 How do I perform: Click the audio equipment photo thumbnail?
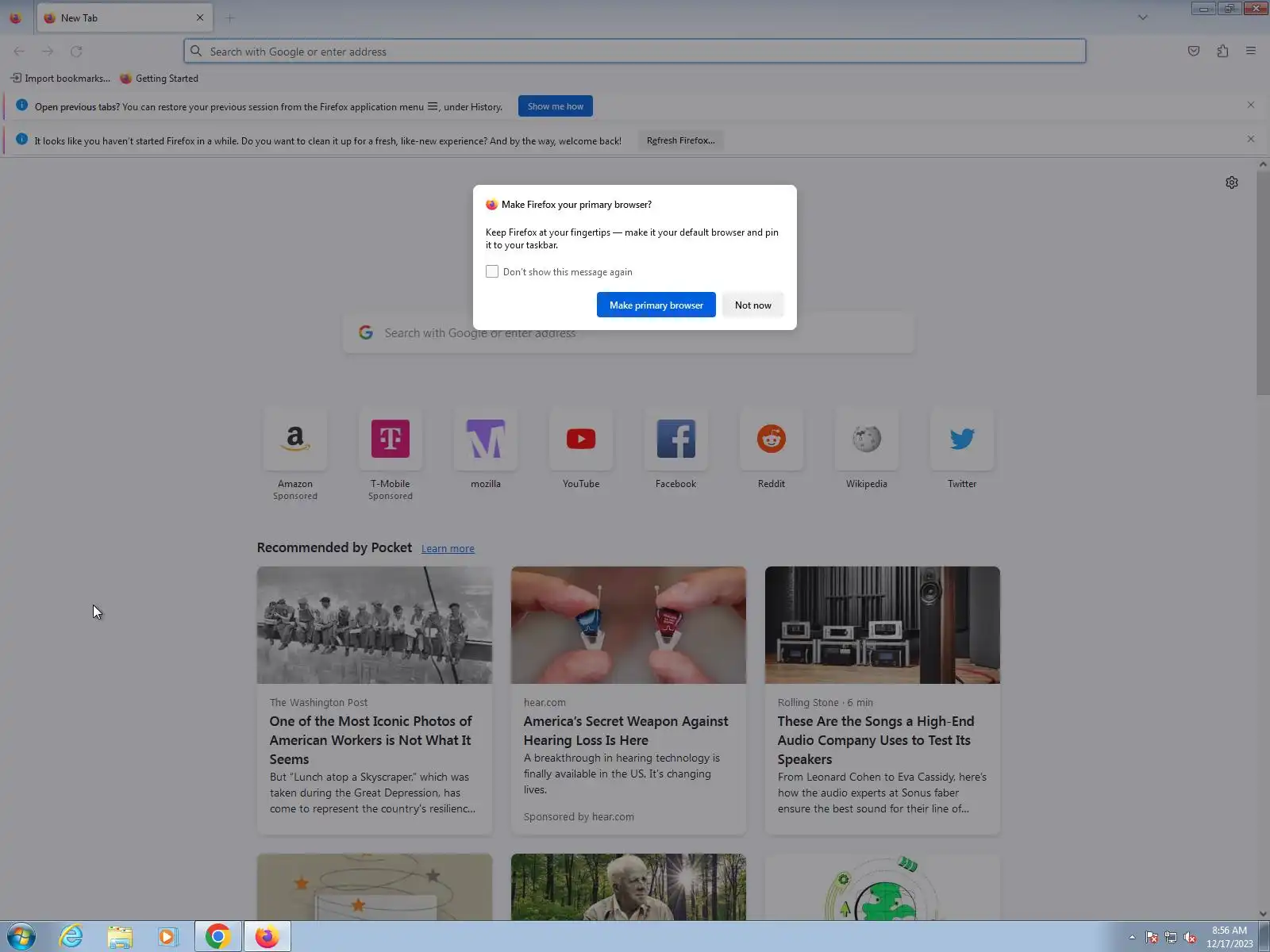point(883,625)
